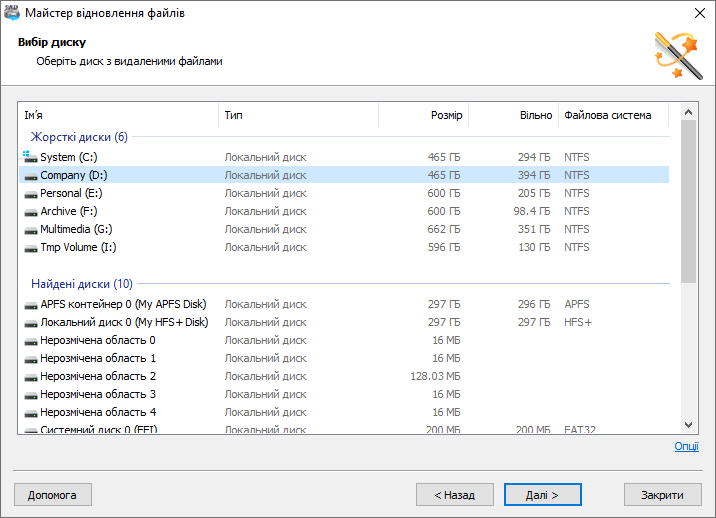Sort by Файлова система column header
The width and height of the screenshot is (716, 518).
pyautogui.click(x=614, y=115)
